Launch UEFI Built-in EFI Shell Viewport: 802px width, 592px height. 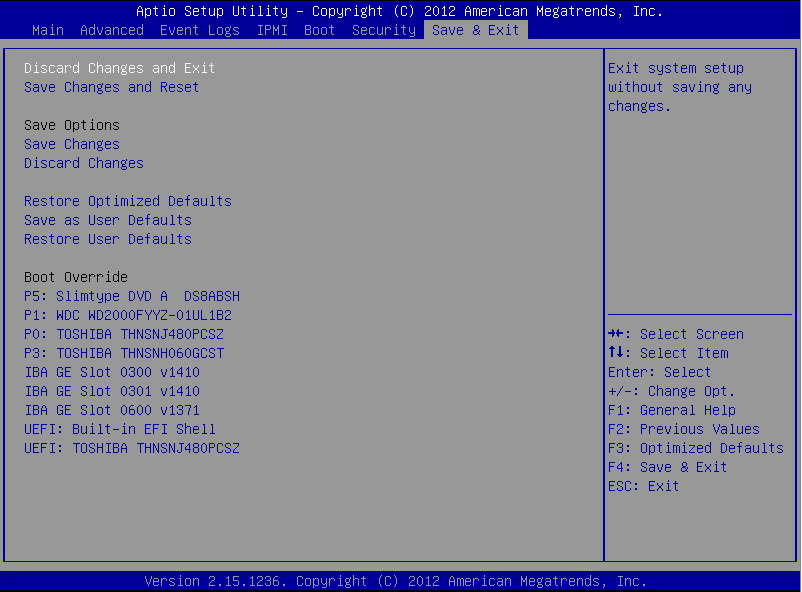(120, 429)
